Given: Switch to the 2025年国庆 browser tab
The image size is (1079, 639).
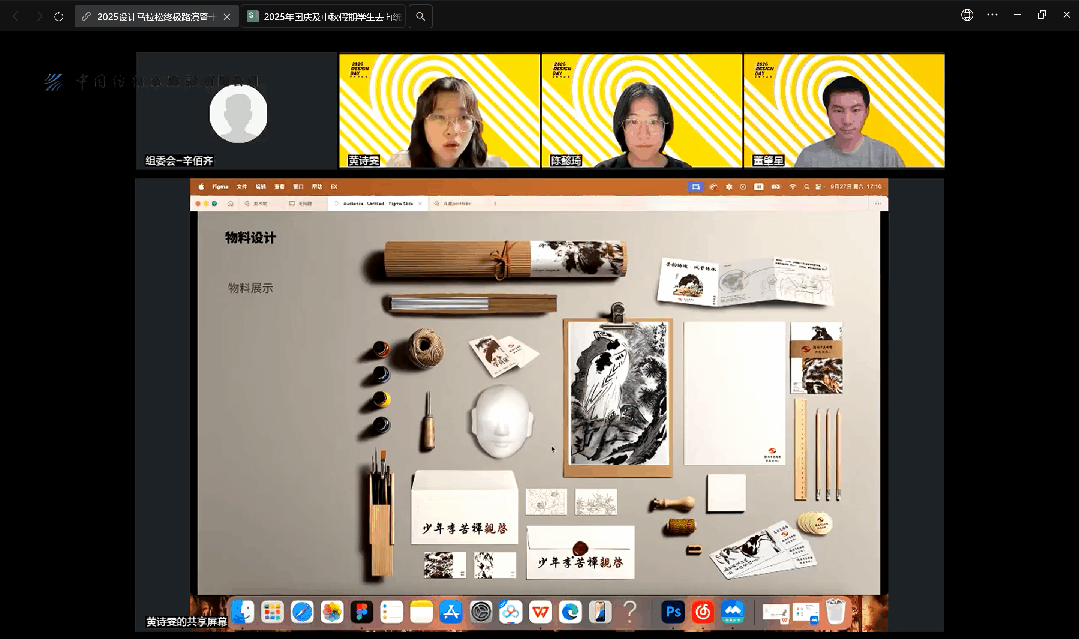Looking at the screenshot, I should click(x=325, y=16).
